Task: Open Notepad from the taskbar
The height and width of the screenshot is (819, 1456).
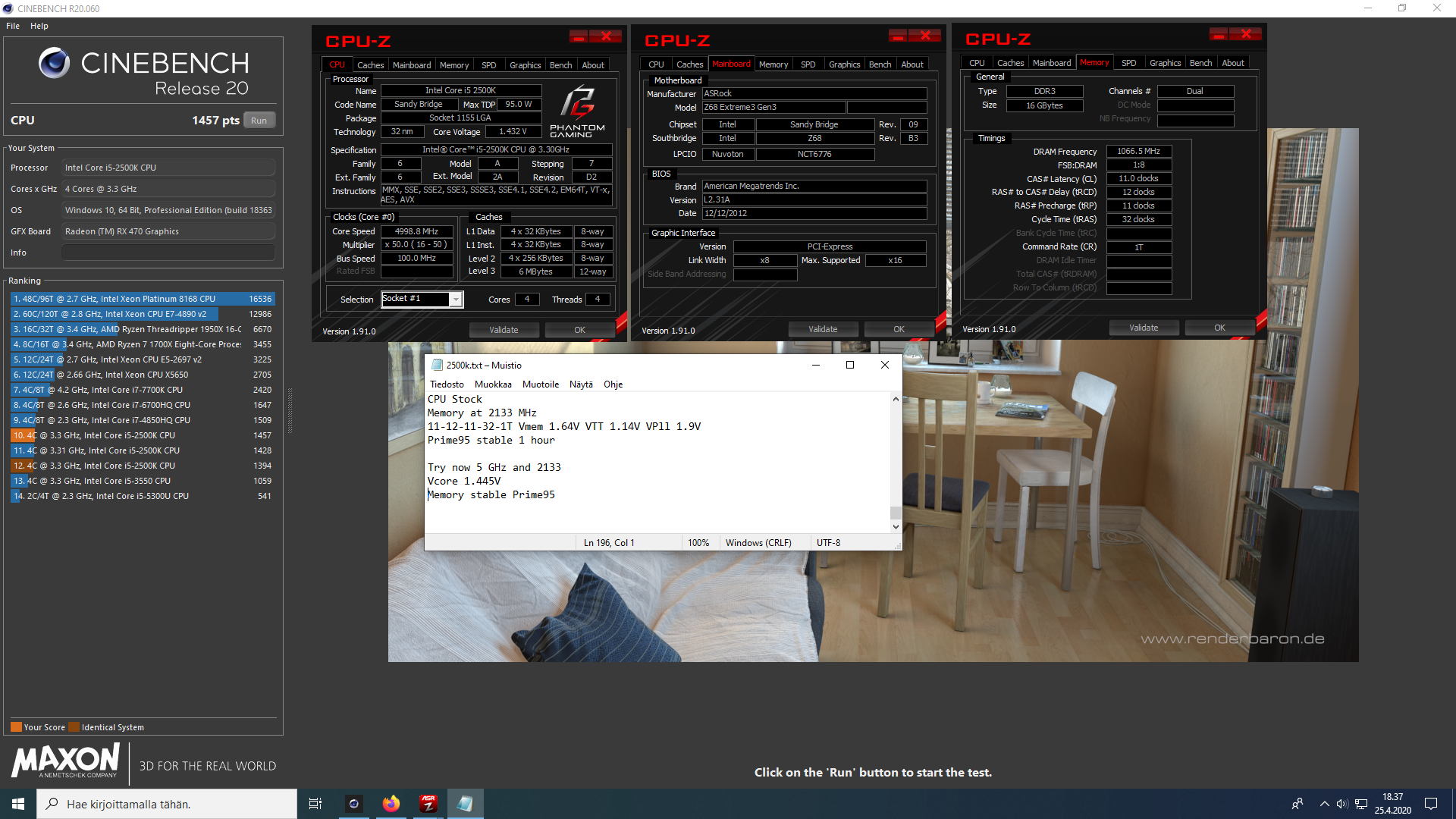Action: coord(465,804)
